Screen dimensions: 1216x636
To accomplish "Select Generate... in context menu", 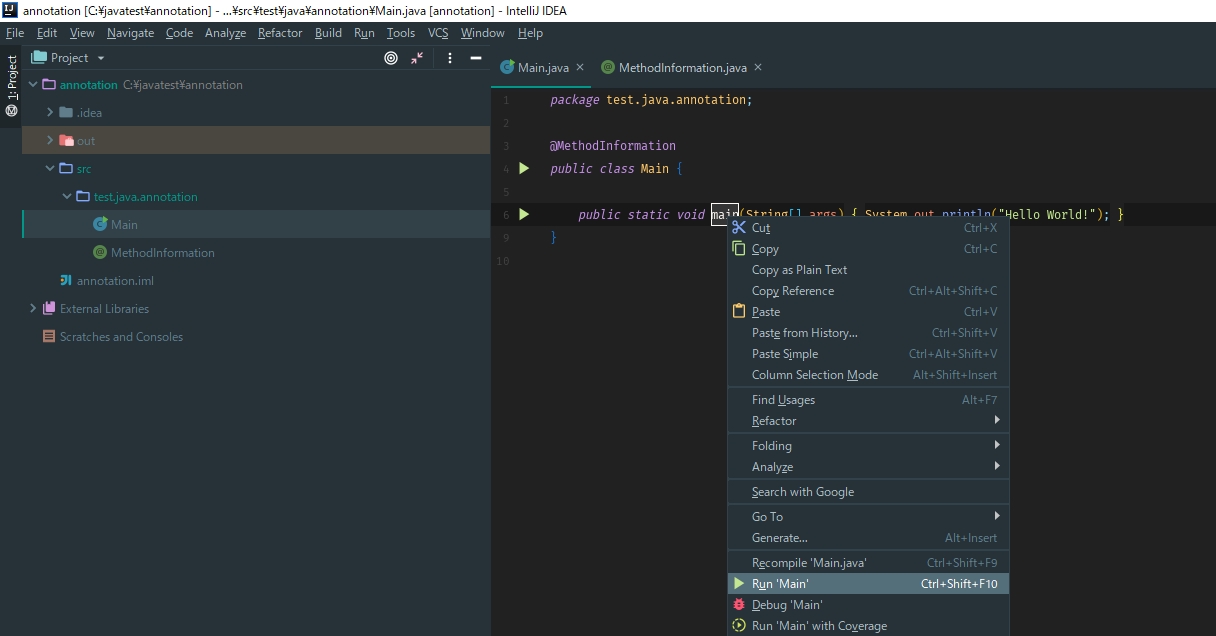I will click(x=868, y=538).
